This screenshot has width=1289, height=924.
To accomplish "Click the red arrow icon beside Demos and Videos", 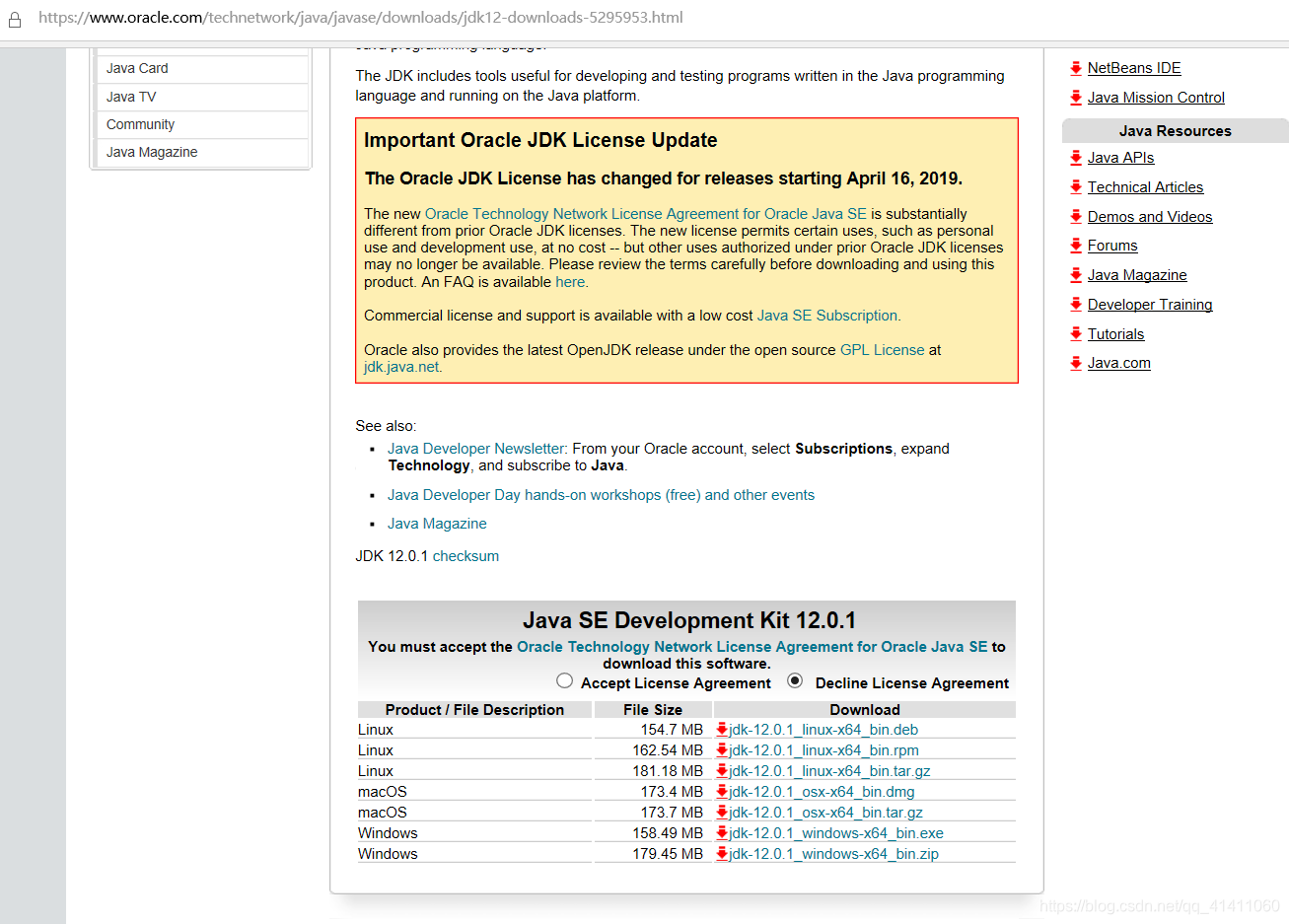I will [1076, 217].
